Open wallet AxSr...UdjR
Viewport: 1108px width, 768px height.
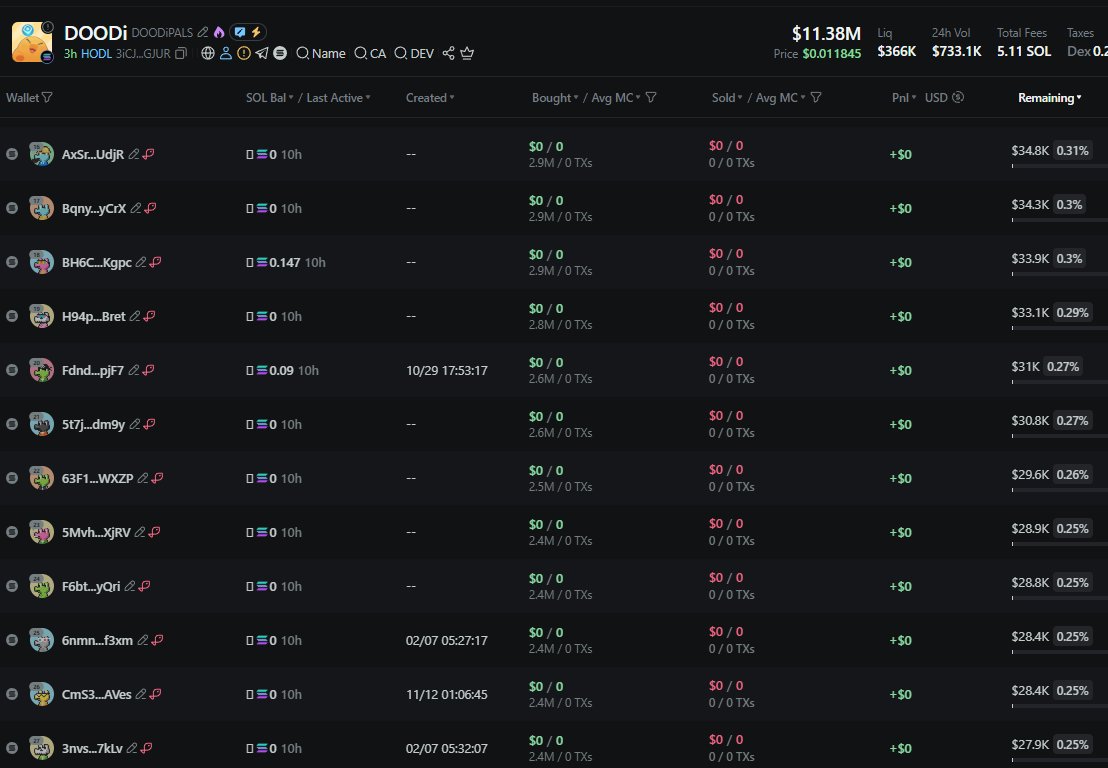coord(93,154)
